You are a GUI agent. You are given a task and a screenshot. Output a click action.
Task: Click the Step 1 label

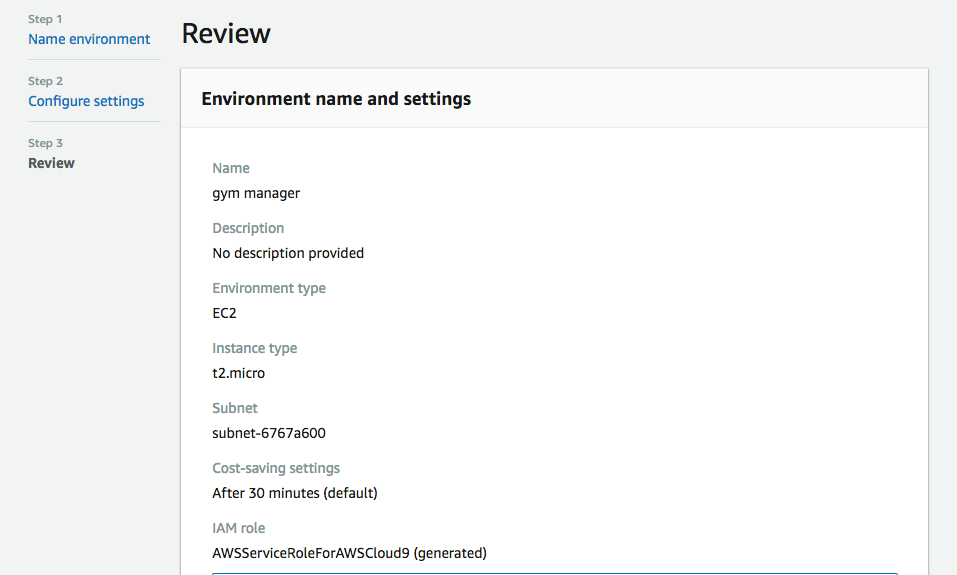click(x=45, y=19)
